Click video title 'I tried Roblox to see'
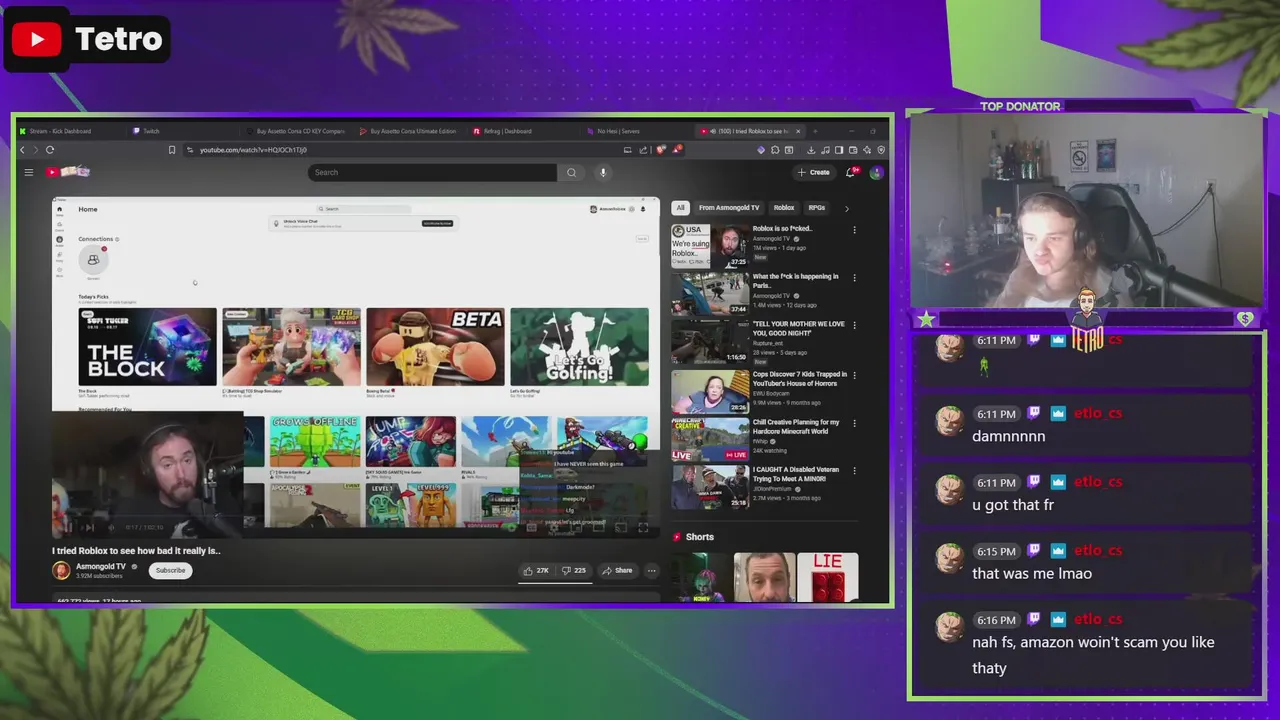This screenshot has height=720, width=1280. [136, 550]
